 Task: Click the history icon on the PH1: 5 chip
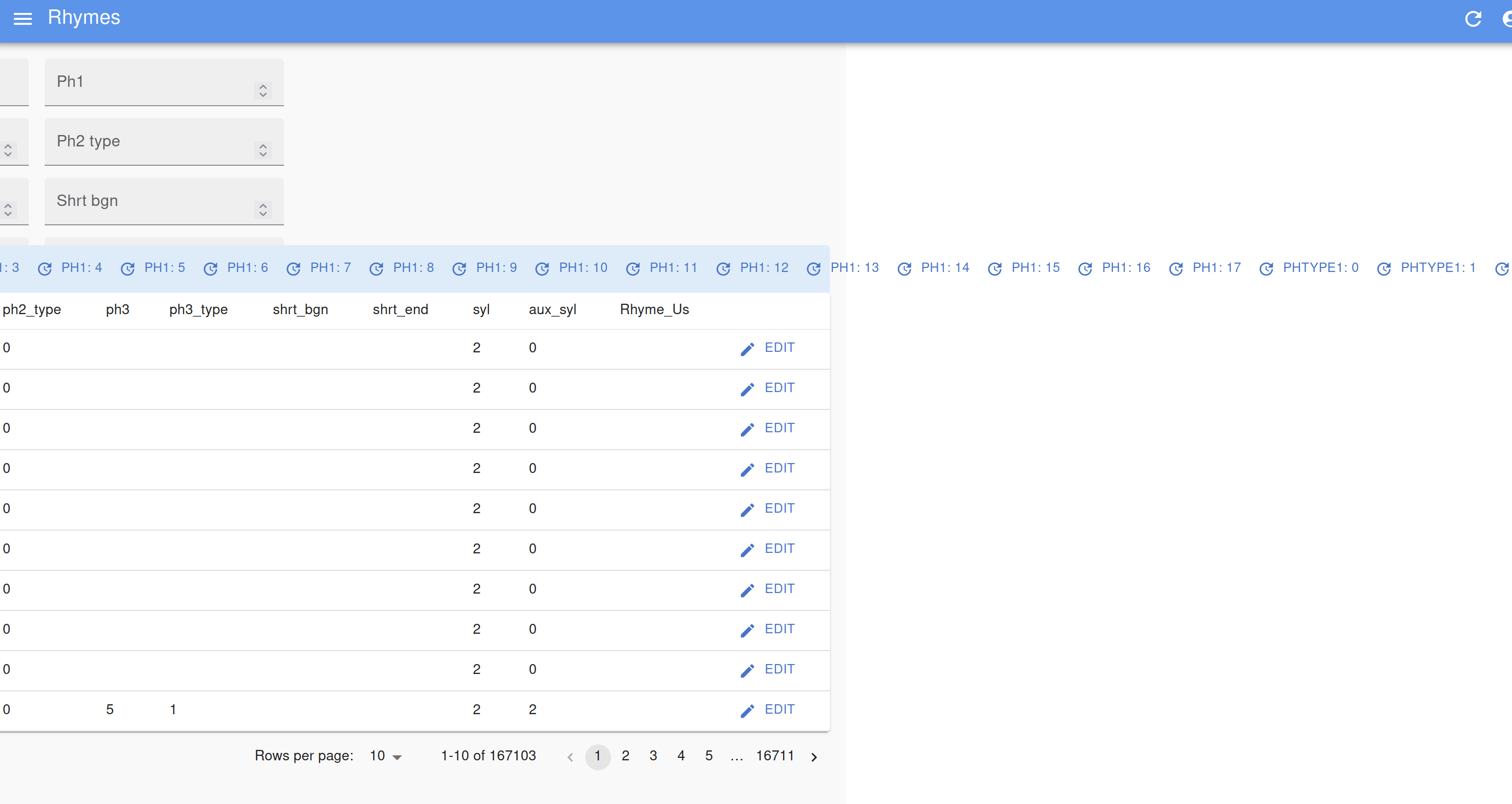[129, 269]
